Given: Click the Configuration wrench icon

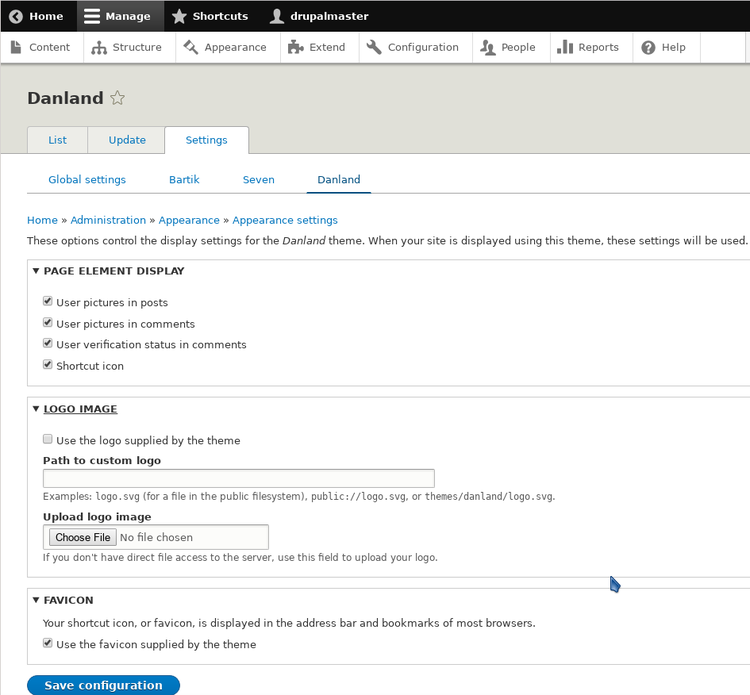Looking at the screenshot, I should tap(374, 47).
